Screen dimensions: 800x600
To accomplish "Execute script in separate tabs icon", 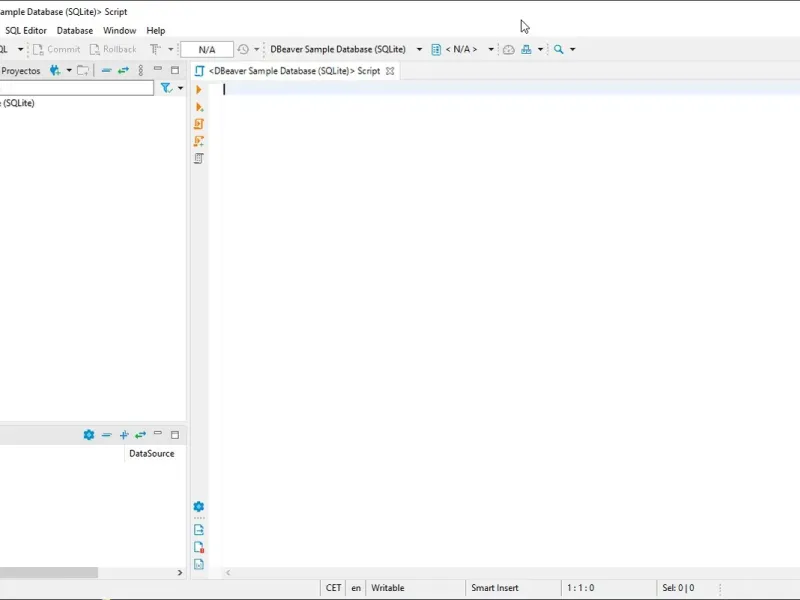I will pos(199,141).
